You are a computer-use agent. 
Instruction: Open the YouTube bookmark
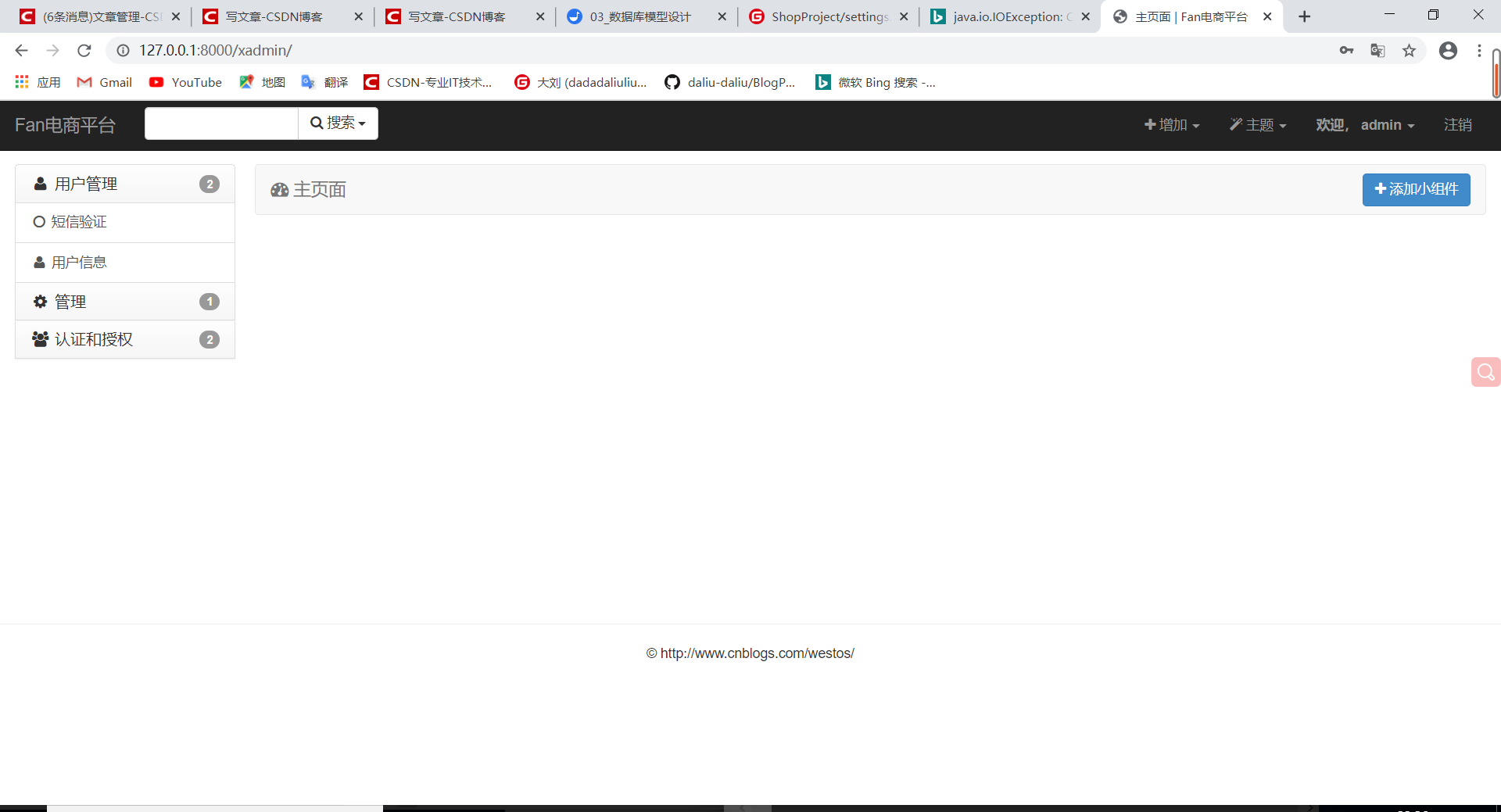tap(185, 82)
